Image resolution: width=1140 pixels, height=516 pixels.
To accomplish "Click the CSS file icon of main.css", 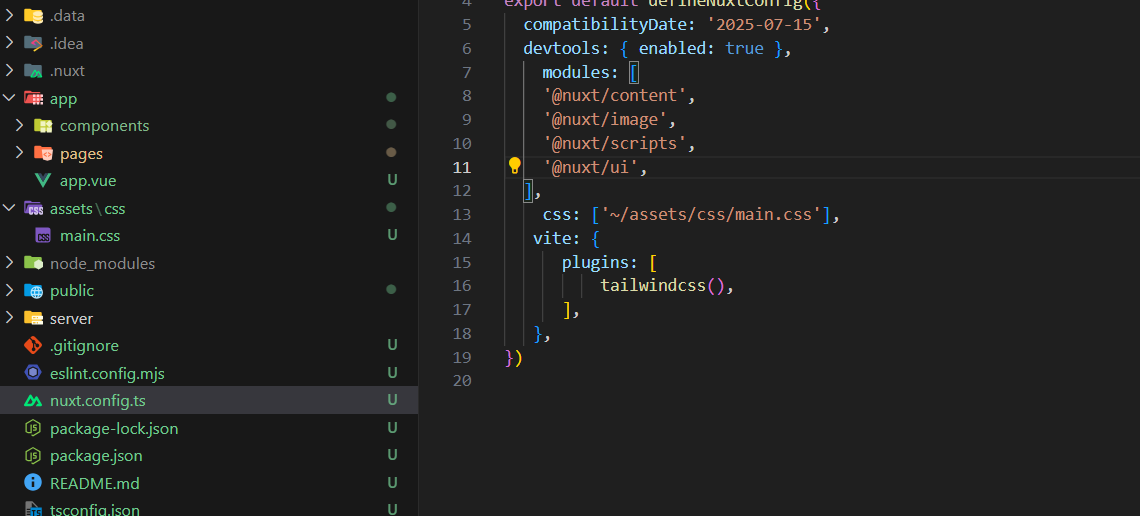I will pyautogui.click(x=44, y=236).
